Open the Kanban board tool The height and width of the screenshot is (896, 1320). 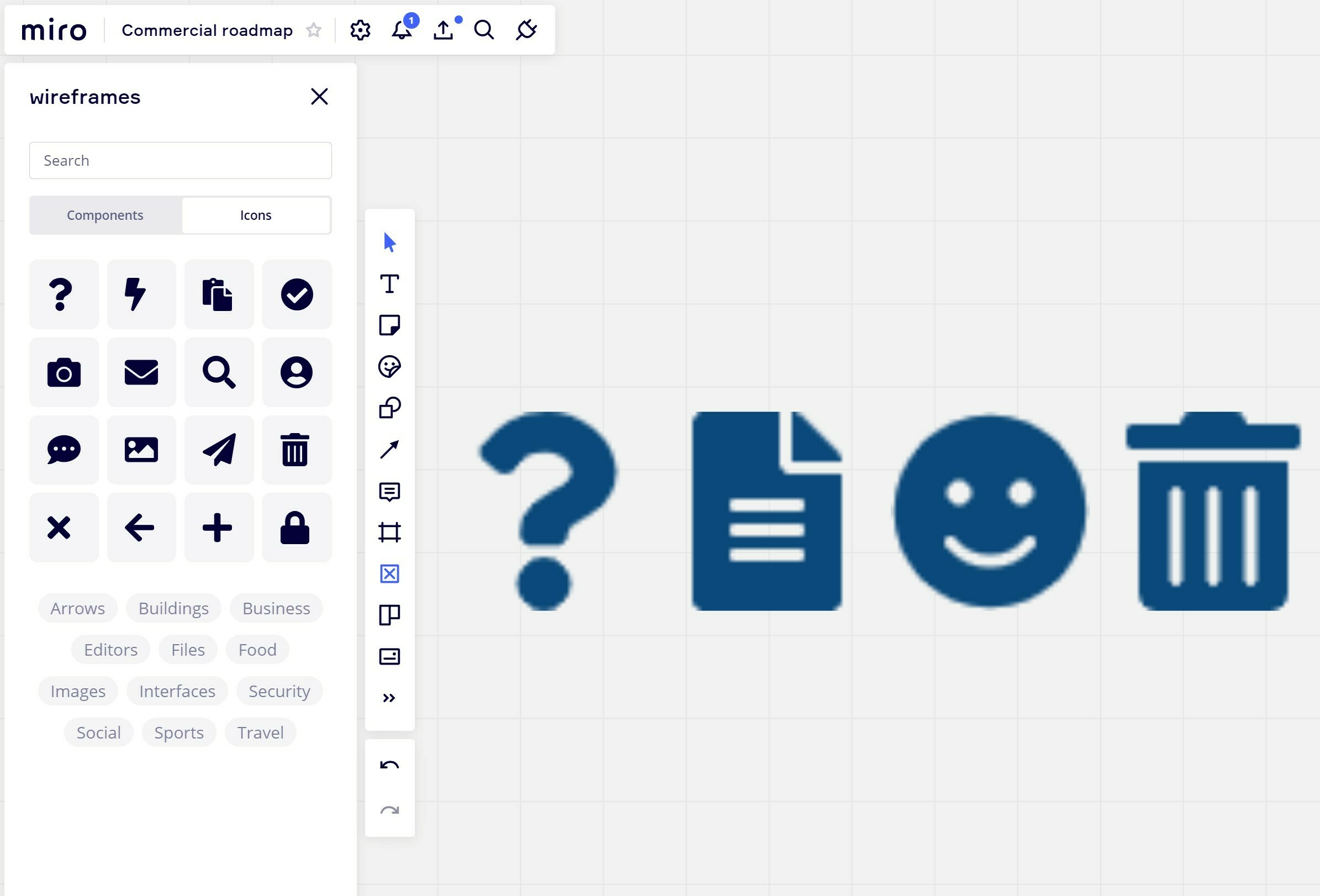click(389, 615)
